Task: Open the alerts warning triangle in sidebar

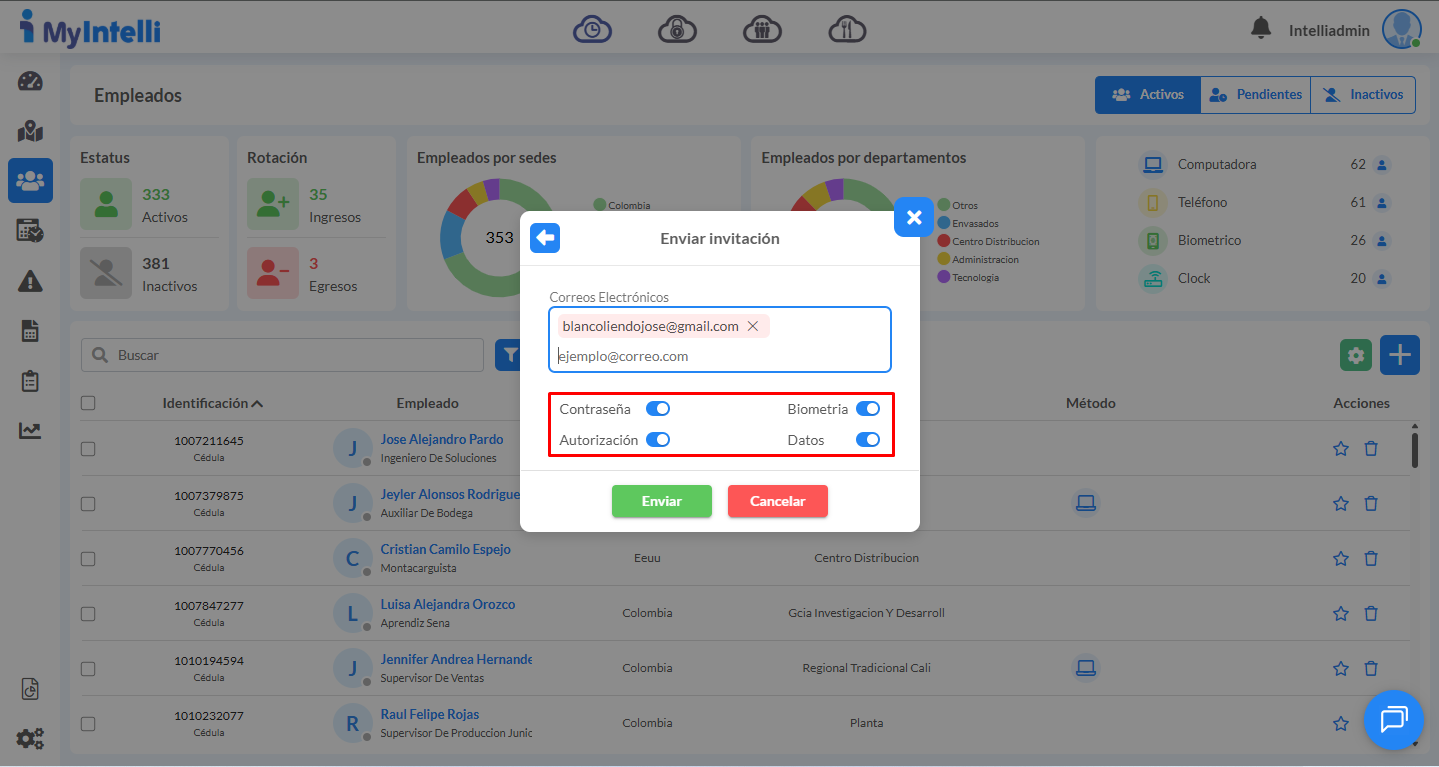Action: pos(30,282)
